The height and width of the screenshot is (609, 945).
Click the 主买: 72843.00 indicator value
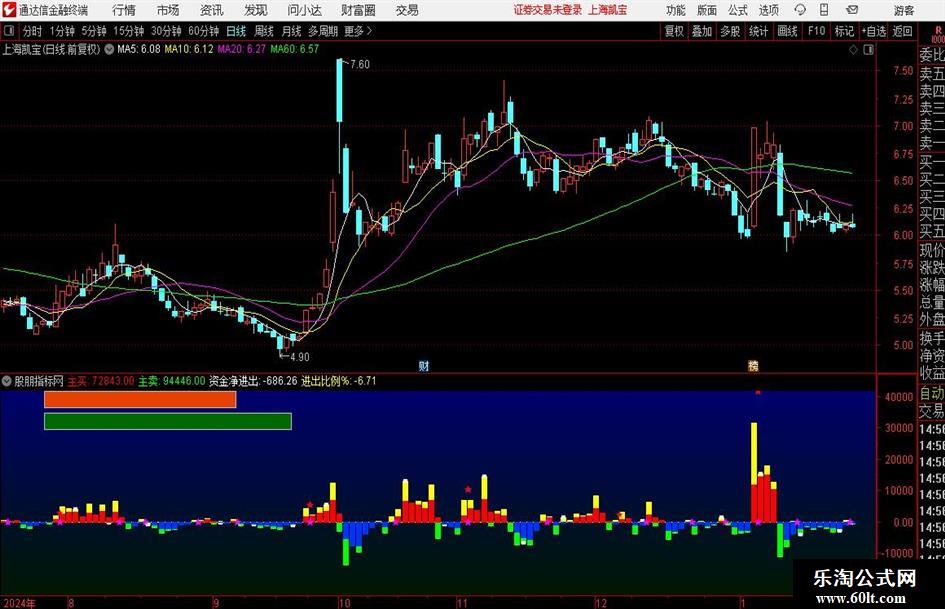tap(101, 381)
